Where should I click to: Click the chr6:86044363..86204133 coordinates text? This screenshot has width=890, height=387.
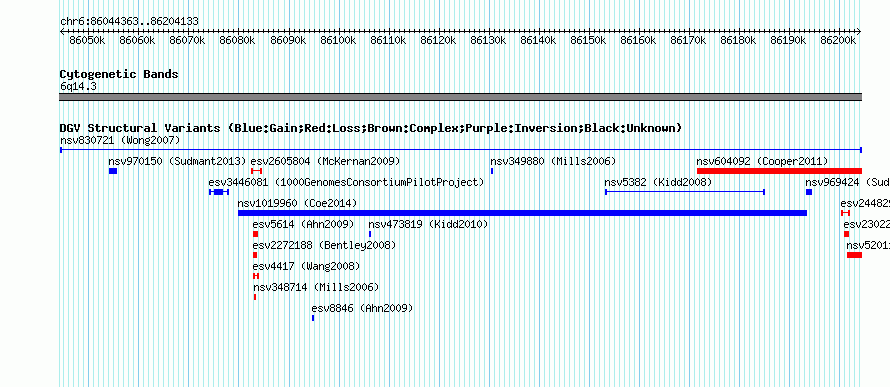(x=129, y=21)
